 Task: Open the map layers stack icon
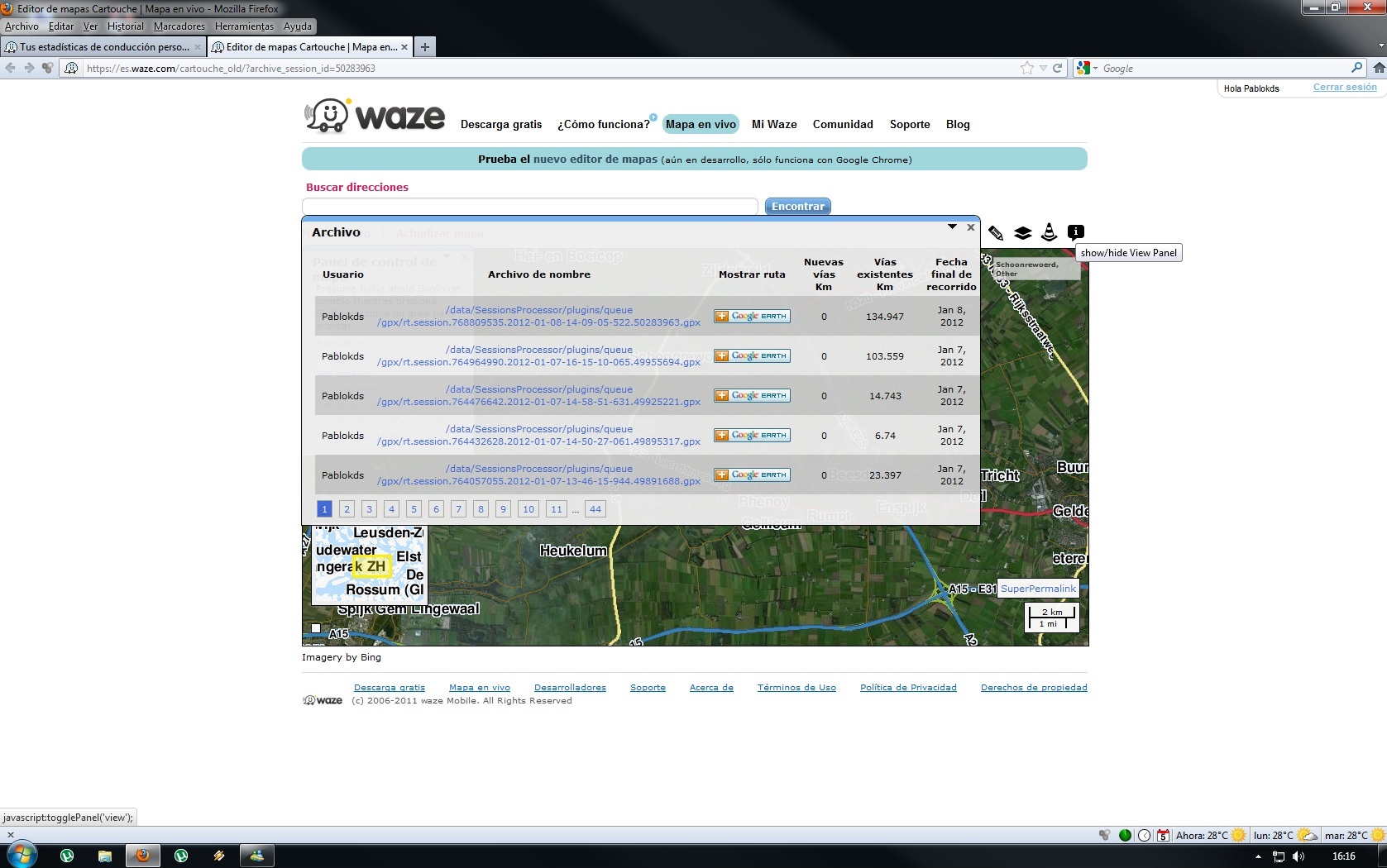coord(1022,233)
